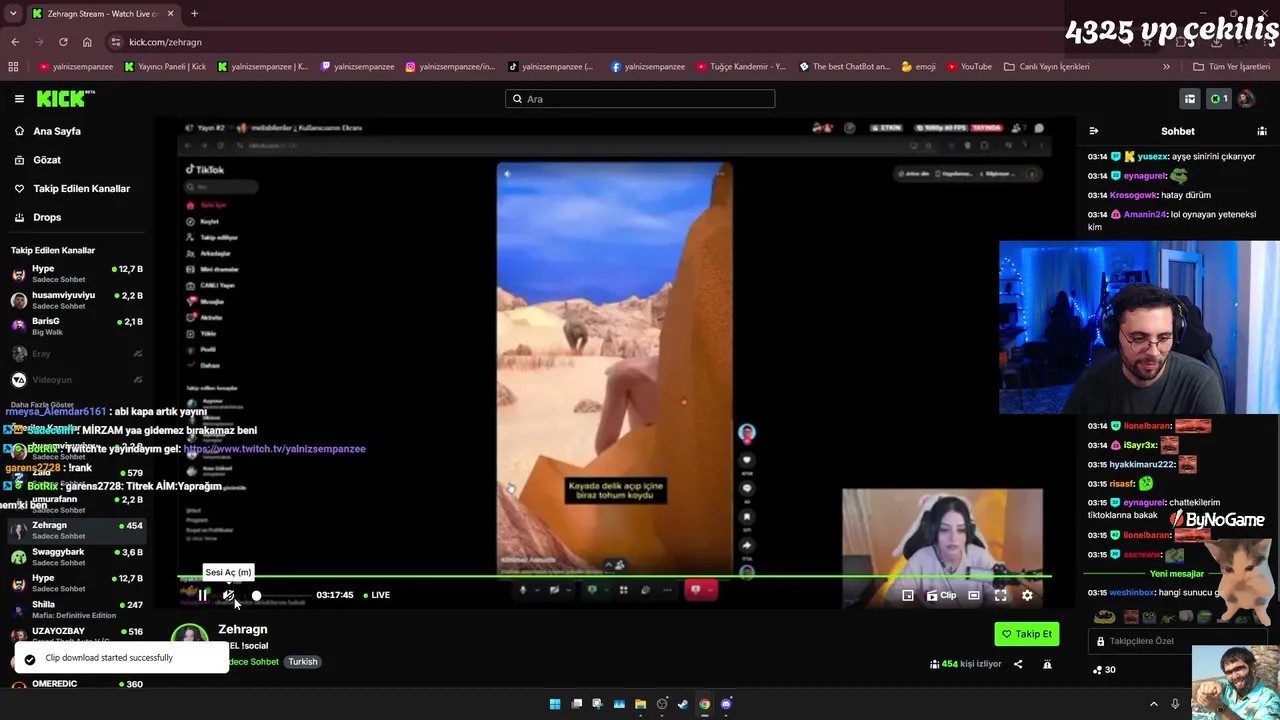Follow Zehragn with Takip Et button
Image resolution: width=1280 pixels, height=720 pixels.
pos(1027,634)
